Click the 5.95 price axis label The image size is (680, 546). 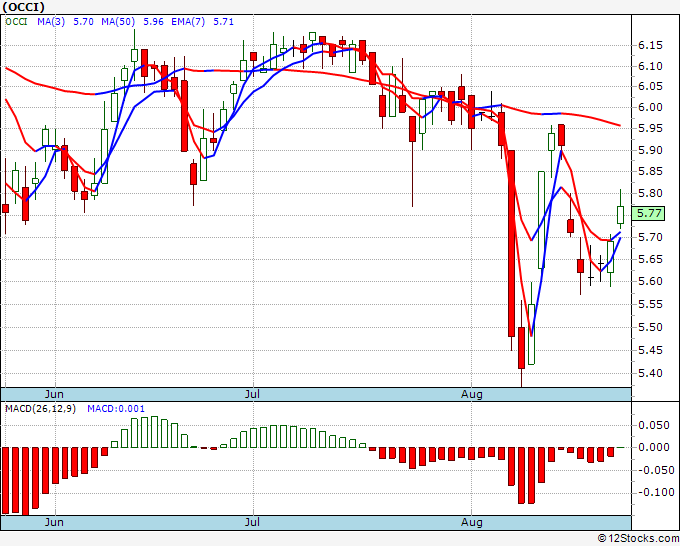pyautogui.click(x=650, y=128)
